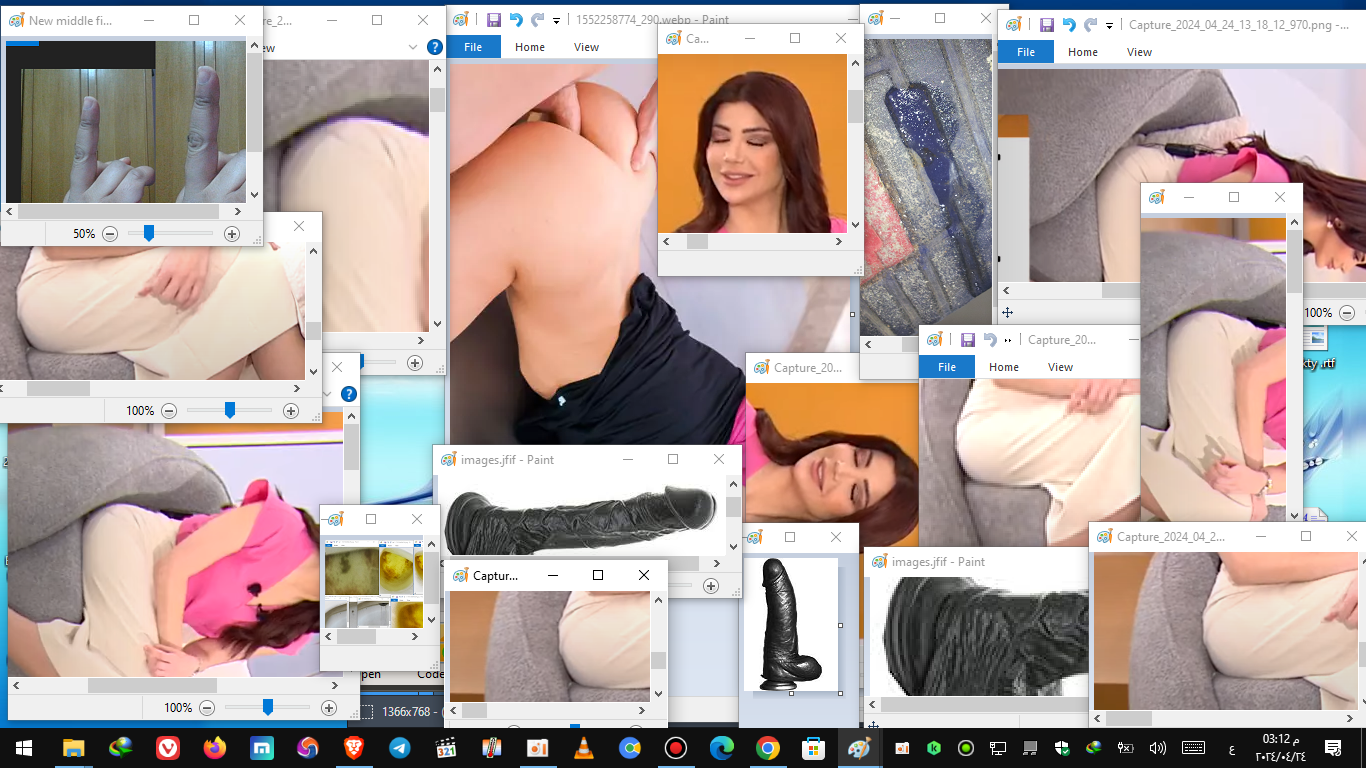Toggle speaker volume icon in system tray
The image size is (1366, 768).
click(x=1158, y=748)
